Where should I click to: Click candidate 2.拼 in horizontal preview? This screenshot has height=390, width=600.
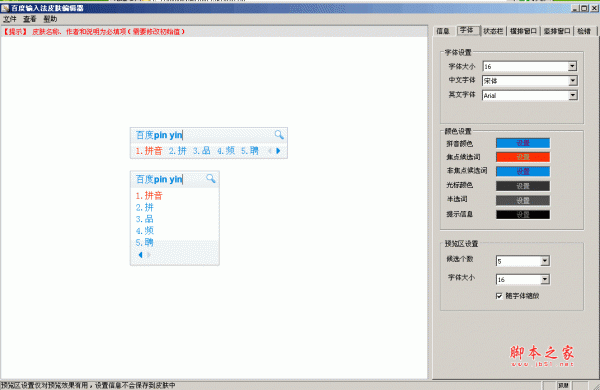tap(178, 151)
